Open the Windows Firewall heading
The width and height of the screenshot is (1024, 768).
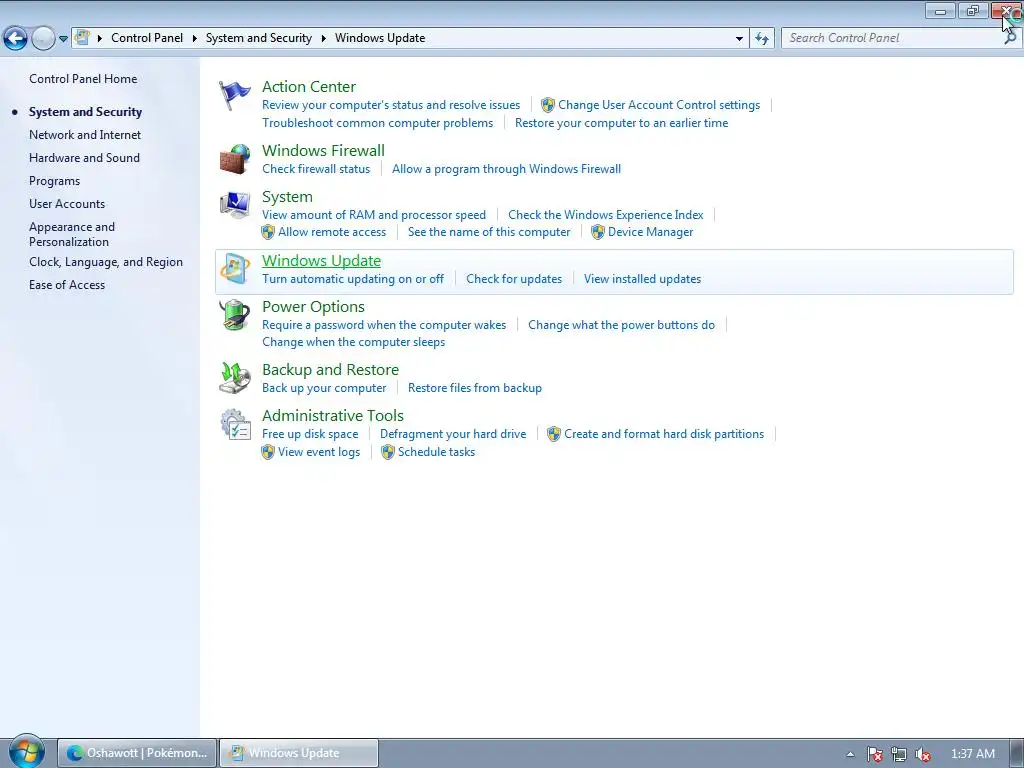point(323,151)
